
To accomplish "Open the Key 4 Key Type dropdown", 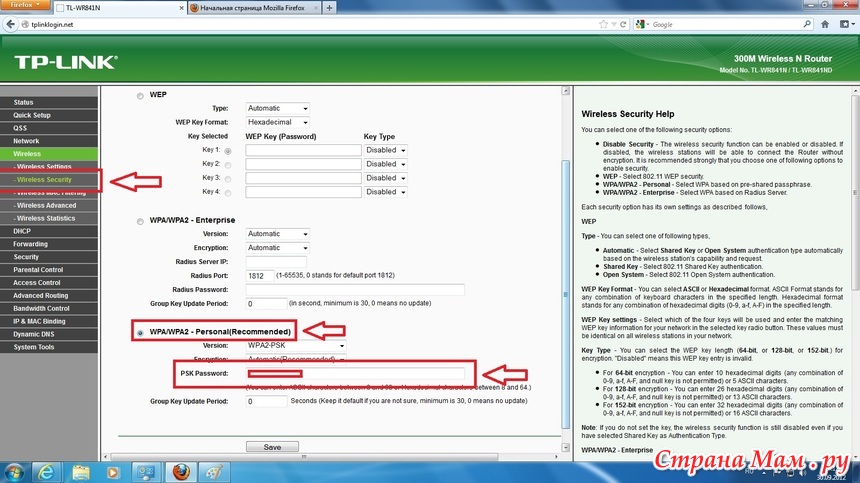I will coord(386,192).
